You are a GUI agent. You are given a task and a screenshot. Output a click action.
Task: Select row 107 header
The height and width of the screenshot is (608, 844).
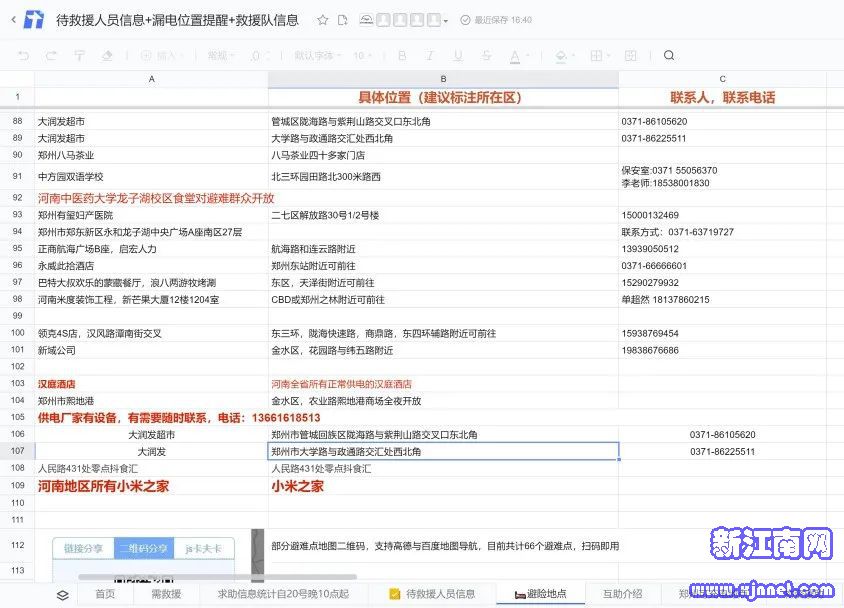pyautogui.click(x=17, y=451)
